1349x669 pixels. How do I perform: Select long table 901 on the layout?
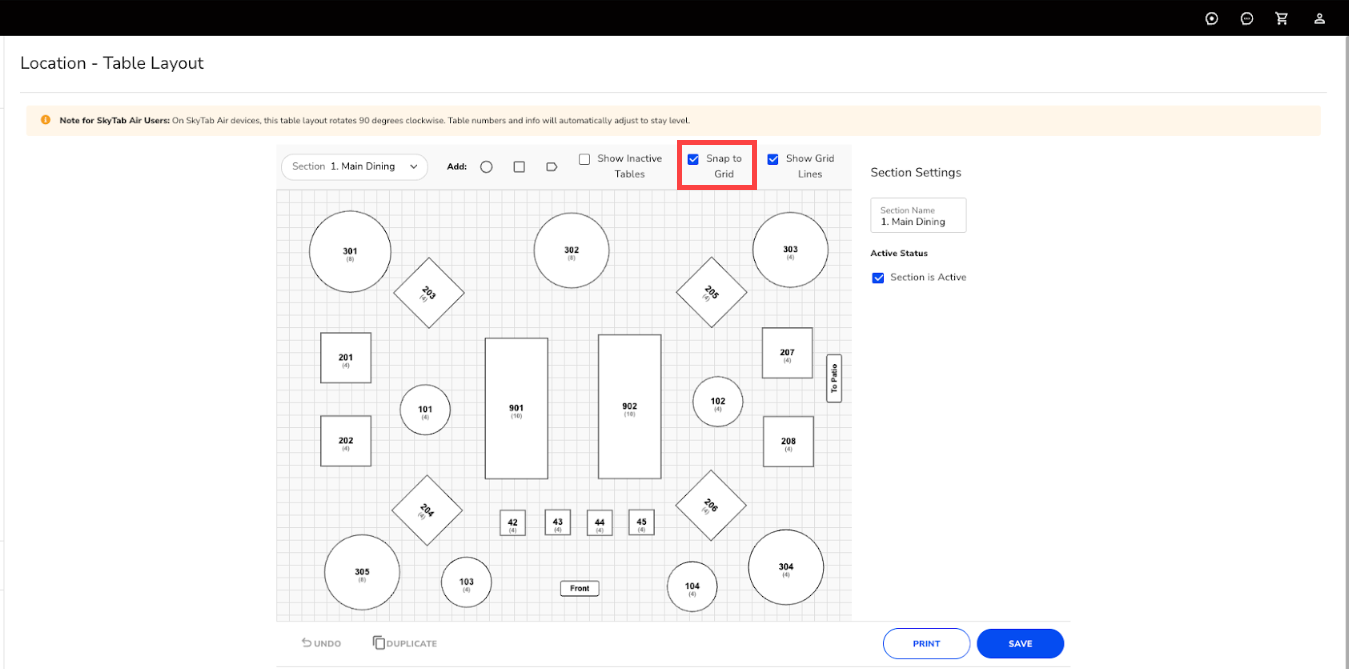pos(516,408)
